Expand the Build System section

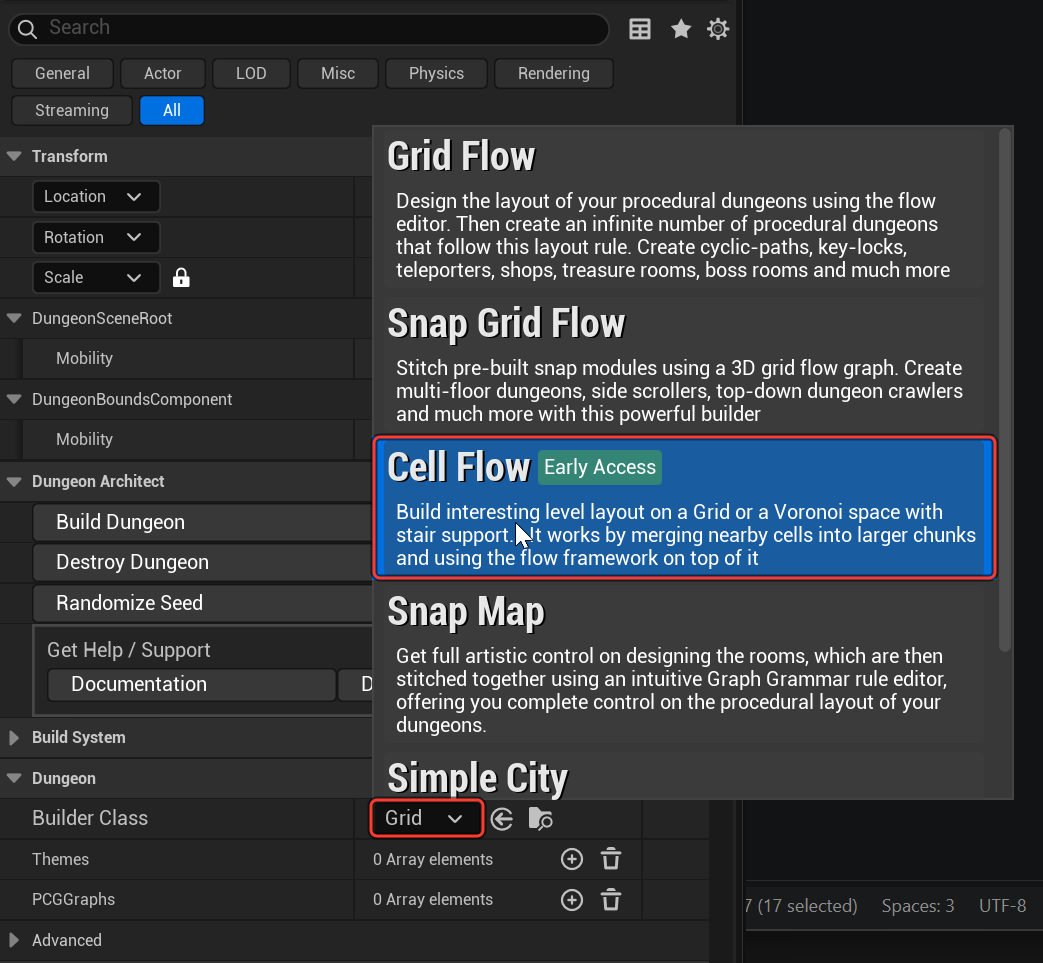(x=14, y=738)
